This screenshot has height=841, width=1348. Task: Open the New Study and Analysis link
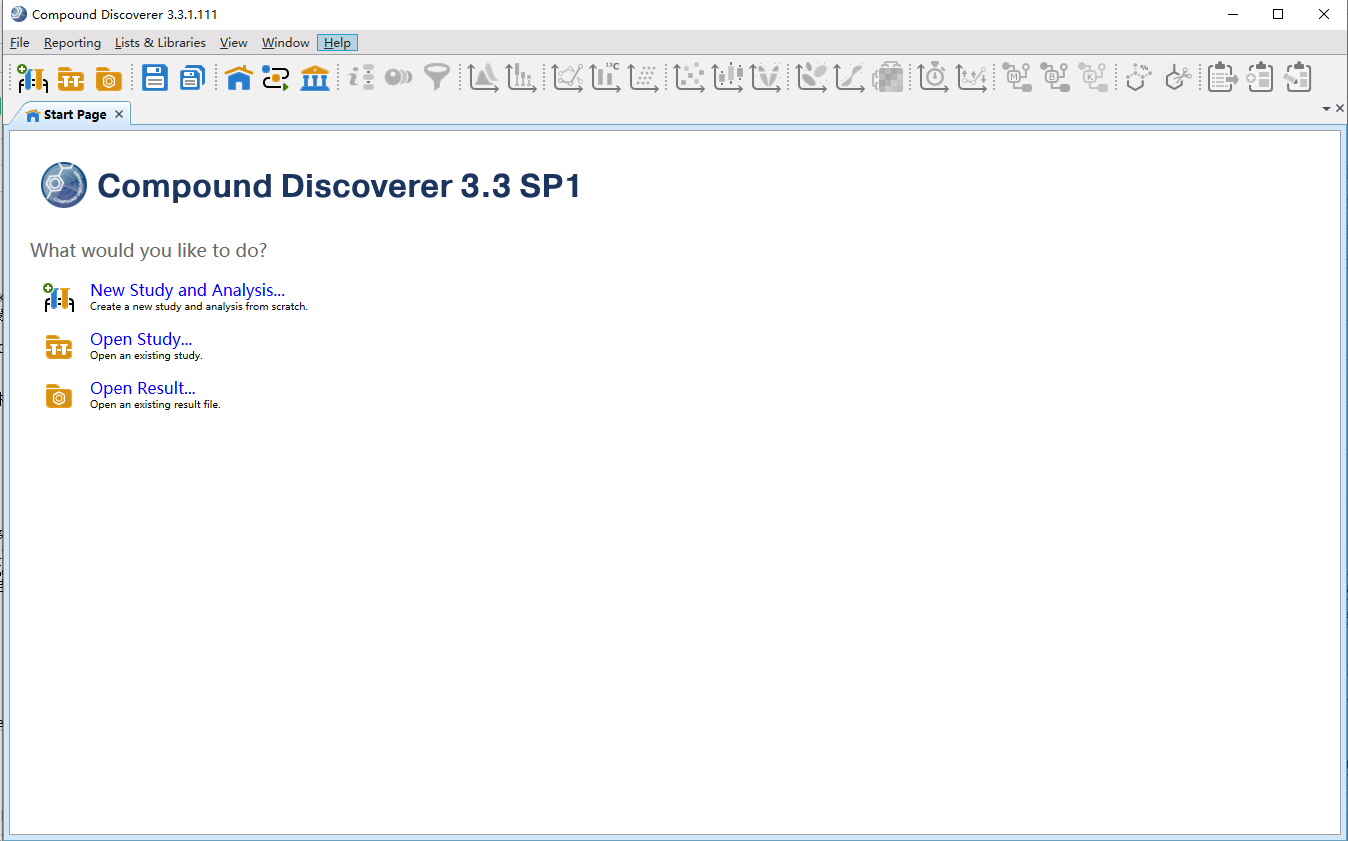click(186, 290)
